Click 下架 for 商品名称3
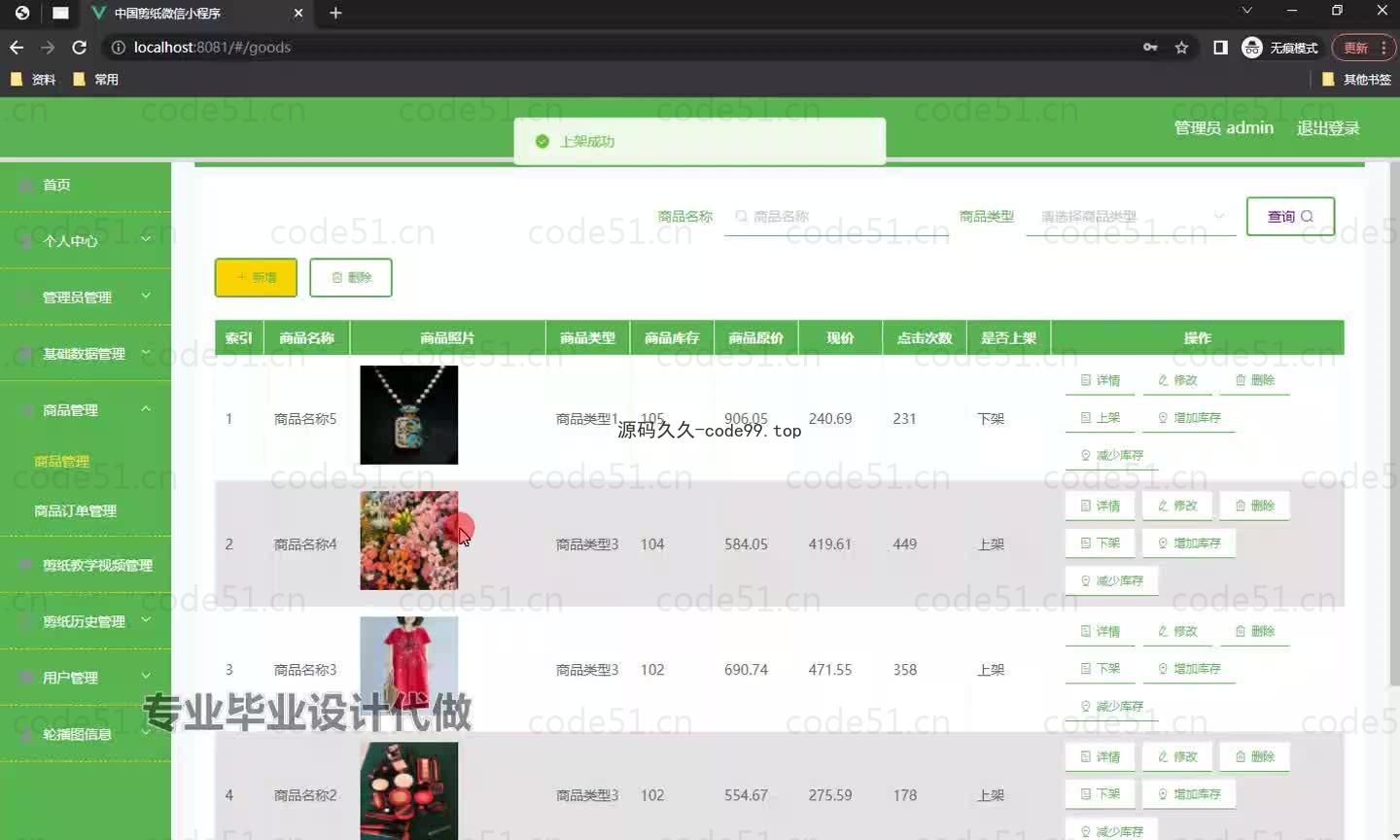Screen dimensions: 1400x840 (1101, 669)
